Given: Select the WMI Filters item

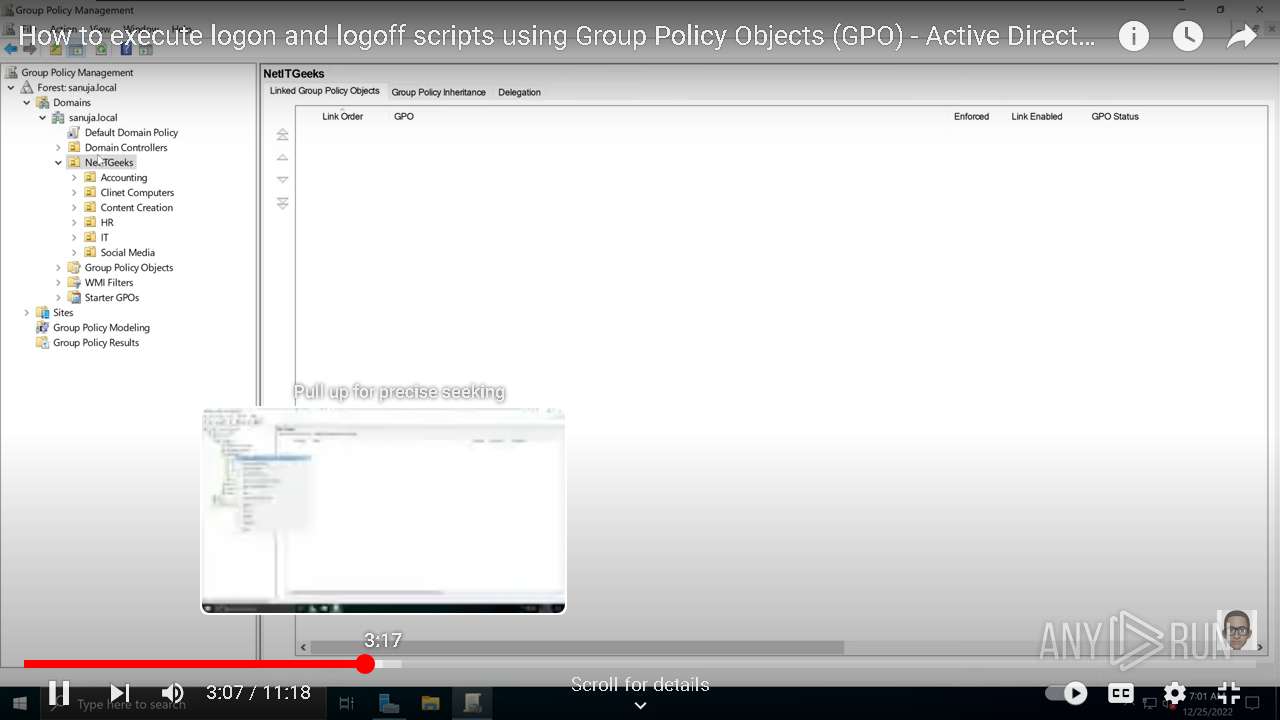Looking at the screenshot, I should point(109,283).
